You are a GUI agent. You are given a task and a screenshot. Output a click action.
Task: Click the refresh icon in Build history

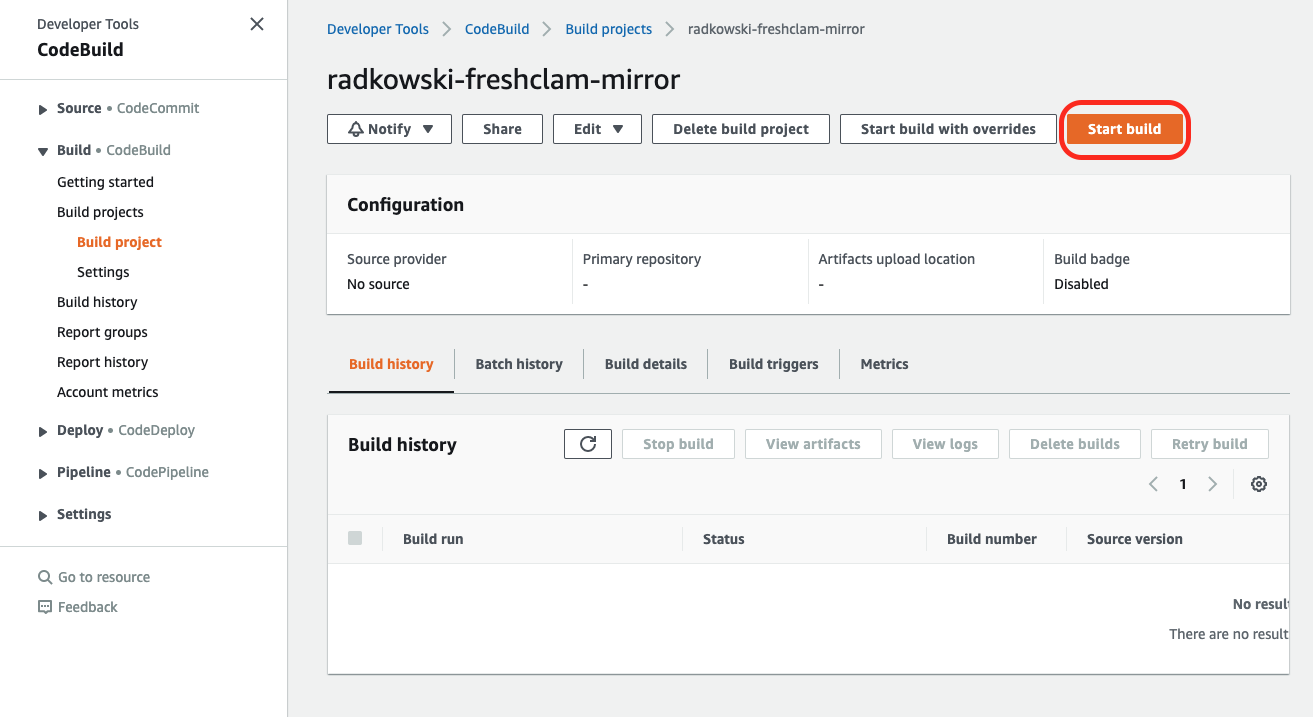click(588, 444)
